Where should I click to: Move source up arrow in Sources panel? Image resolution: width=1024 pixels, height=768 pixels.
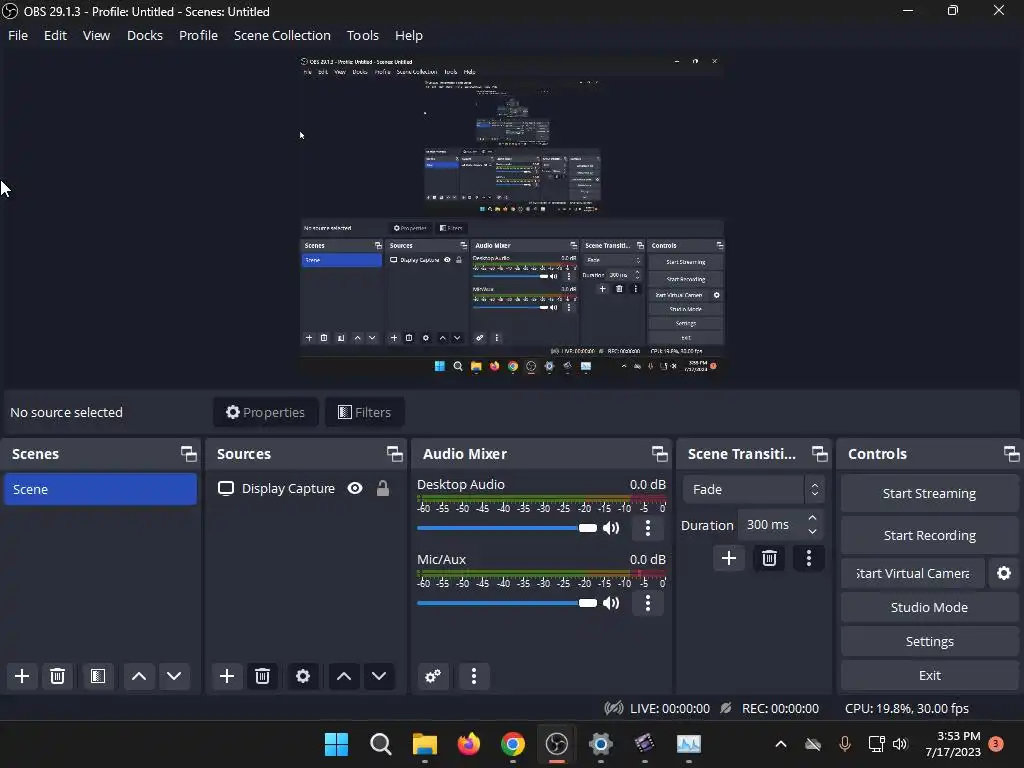344,676
